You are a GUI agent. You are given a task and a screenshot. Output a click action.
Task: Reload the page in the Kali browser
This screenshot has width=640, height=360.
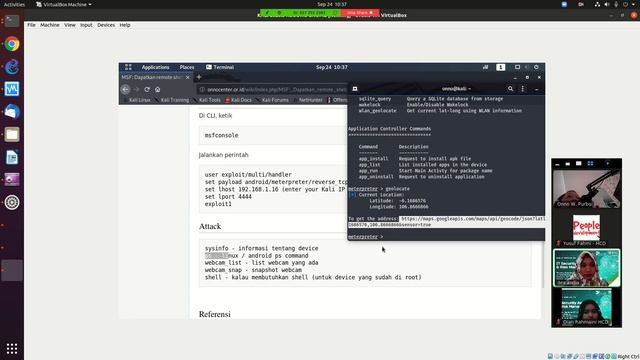(x=147, y=89)
